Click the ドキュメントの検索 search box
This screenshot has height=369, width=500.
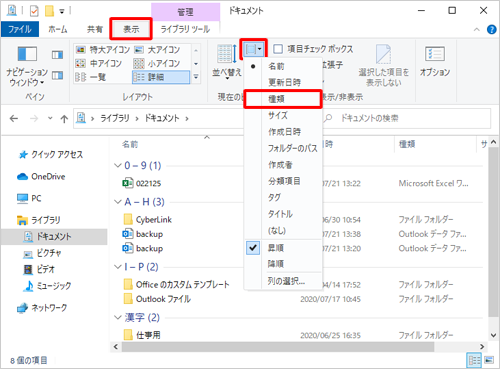coord(407,118)
